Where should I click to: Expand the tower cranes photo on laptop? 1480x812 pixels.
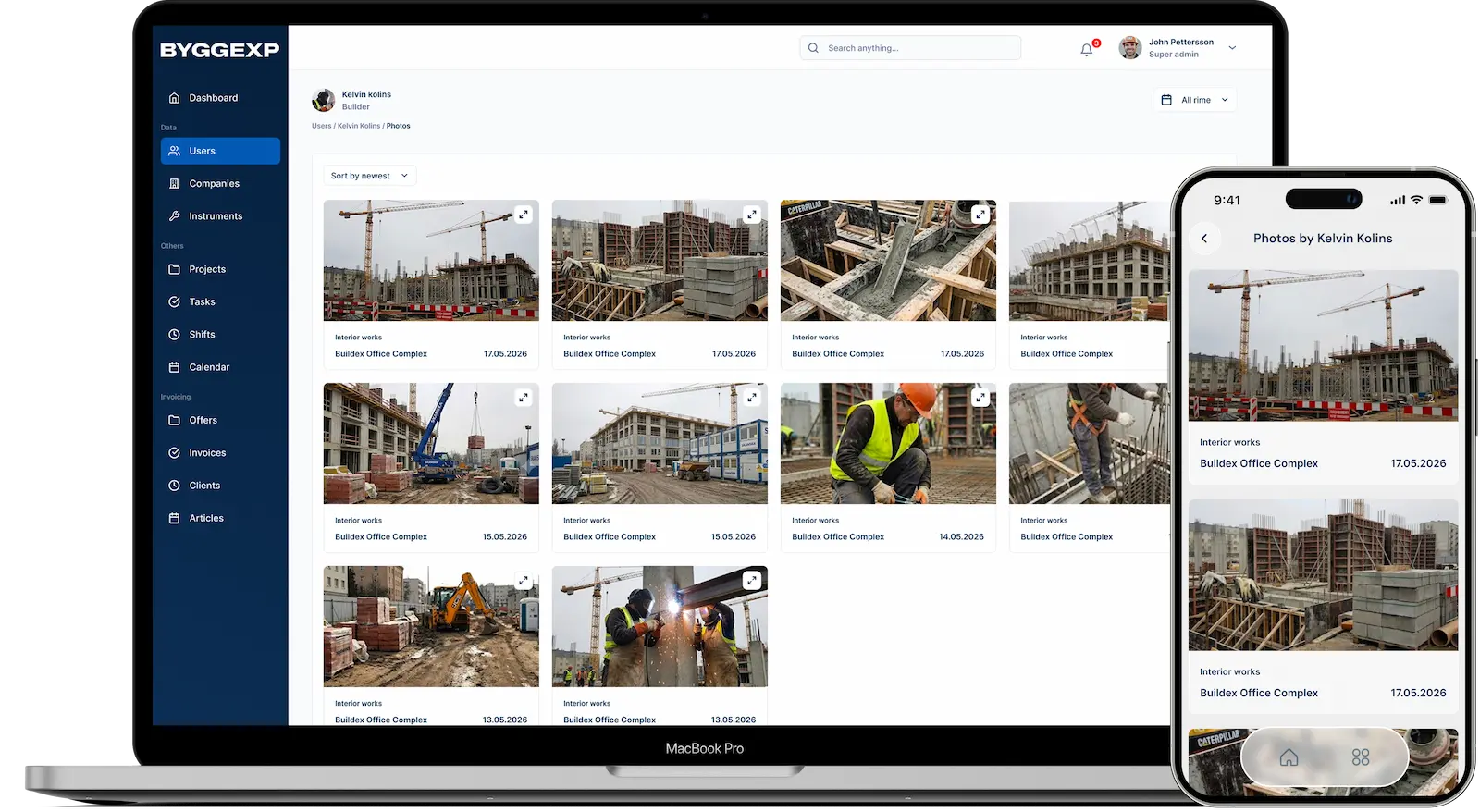click(524, 215)
